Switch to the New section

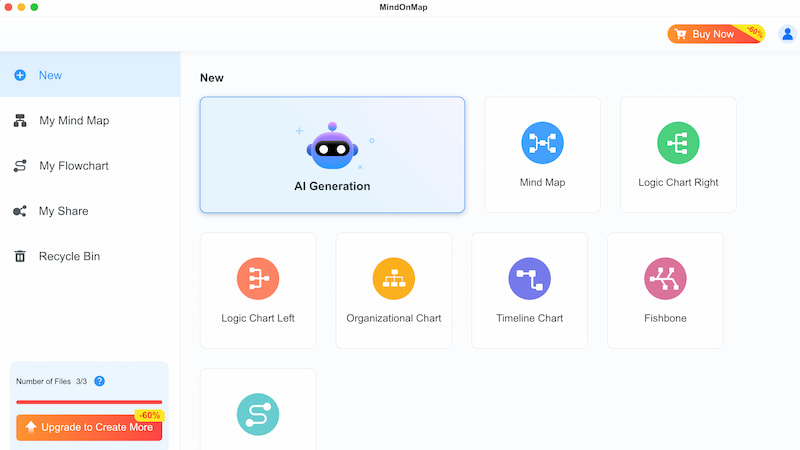click(x=90, y=74)
